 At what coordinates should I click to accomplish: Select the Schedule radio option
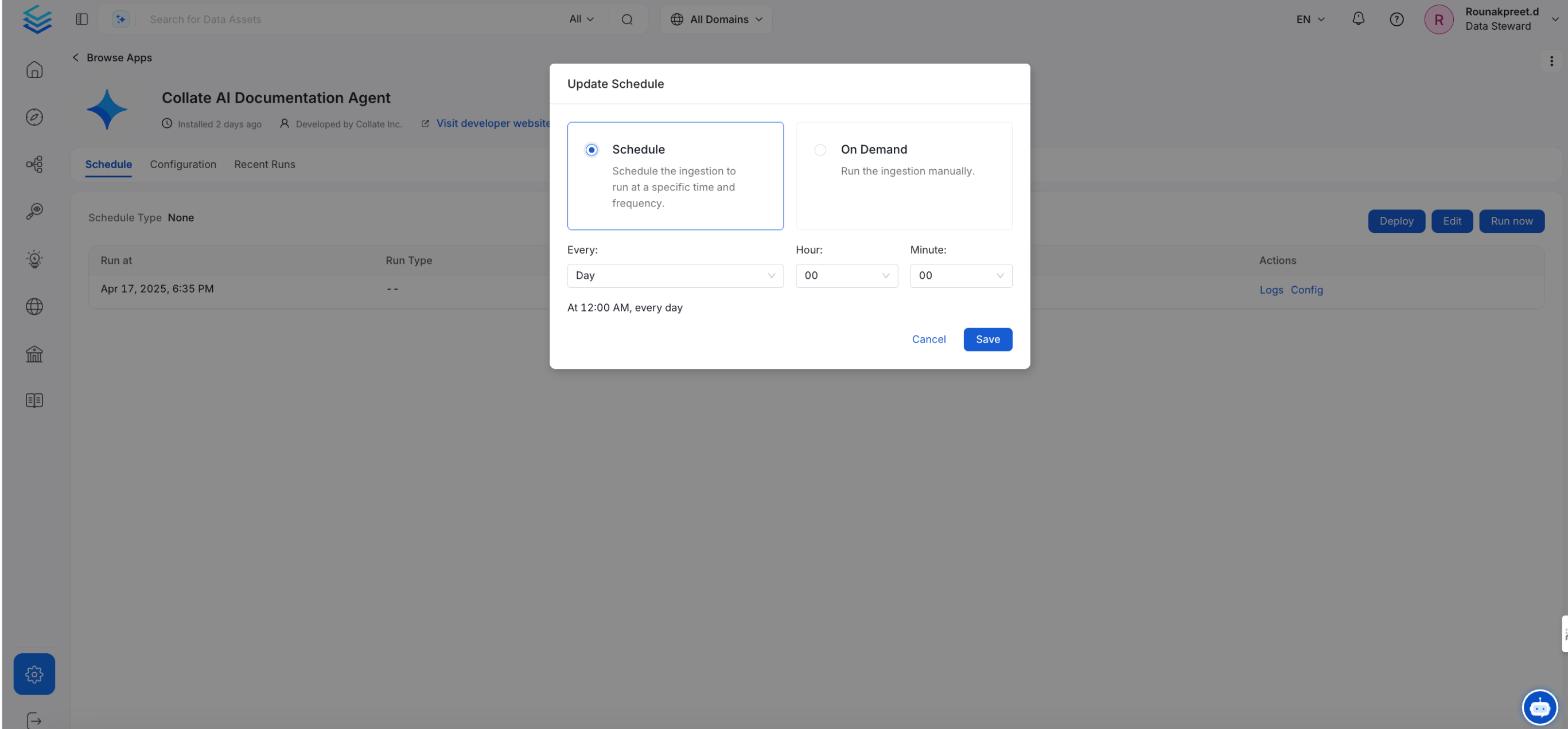click(591, 150)
